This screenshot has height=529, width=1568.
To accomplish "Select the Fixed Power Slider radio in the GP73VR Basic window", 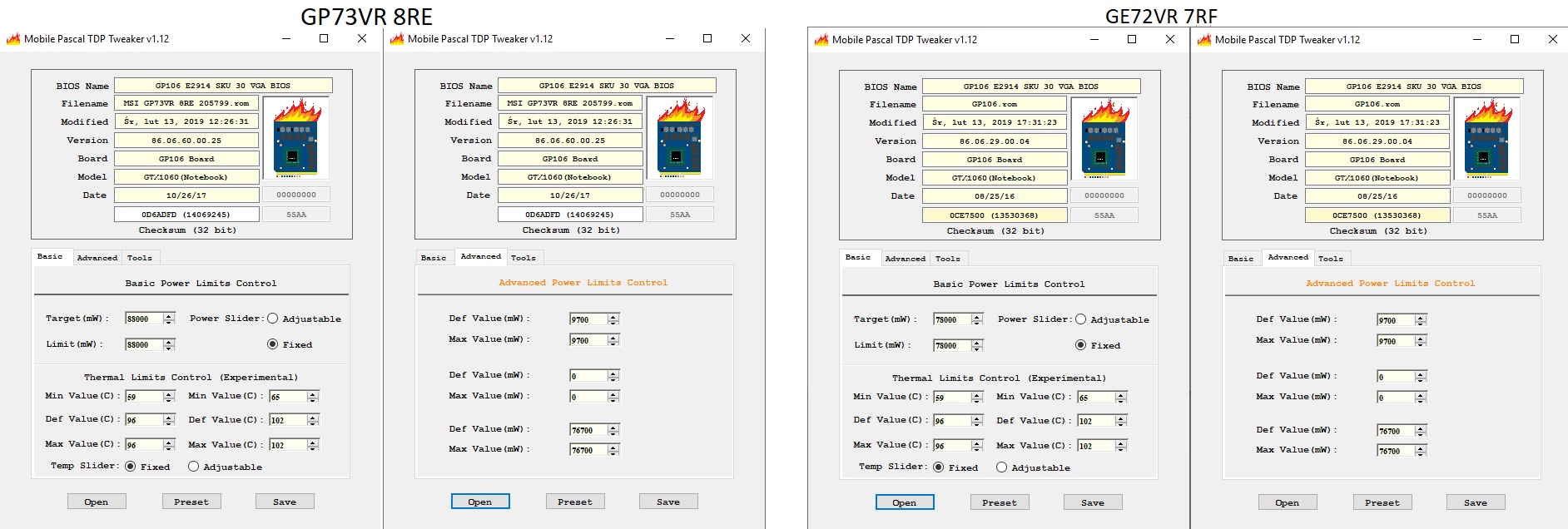I will pyautogui.click(x=272, y=344).
